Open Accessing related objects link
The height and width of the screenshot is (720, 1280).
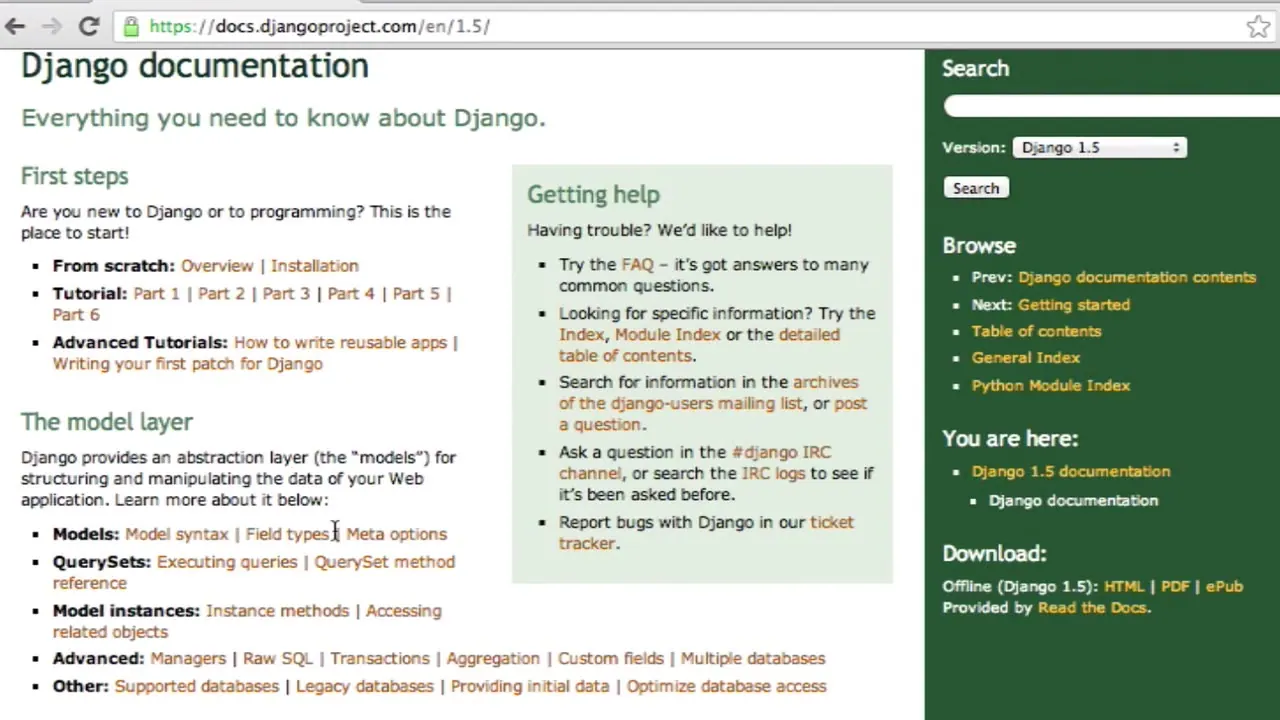403,611
